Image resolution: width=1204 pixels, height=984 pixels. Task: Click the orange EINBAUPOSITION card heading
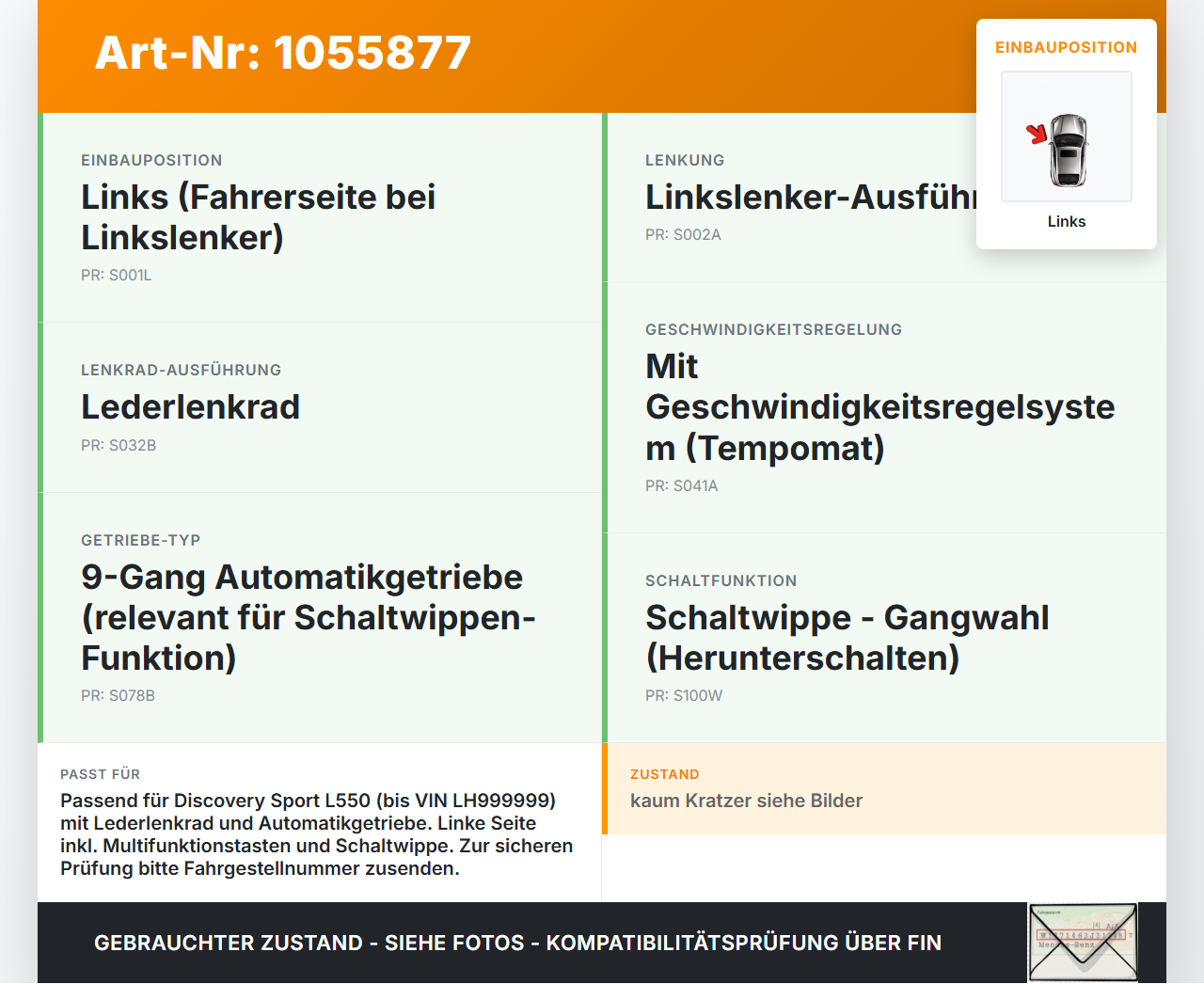coord(1067,47)
